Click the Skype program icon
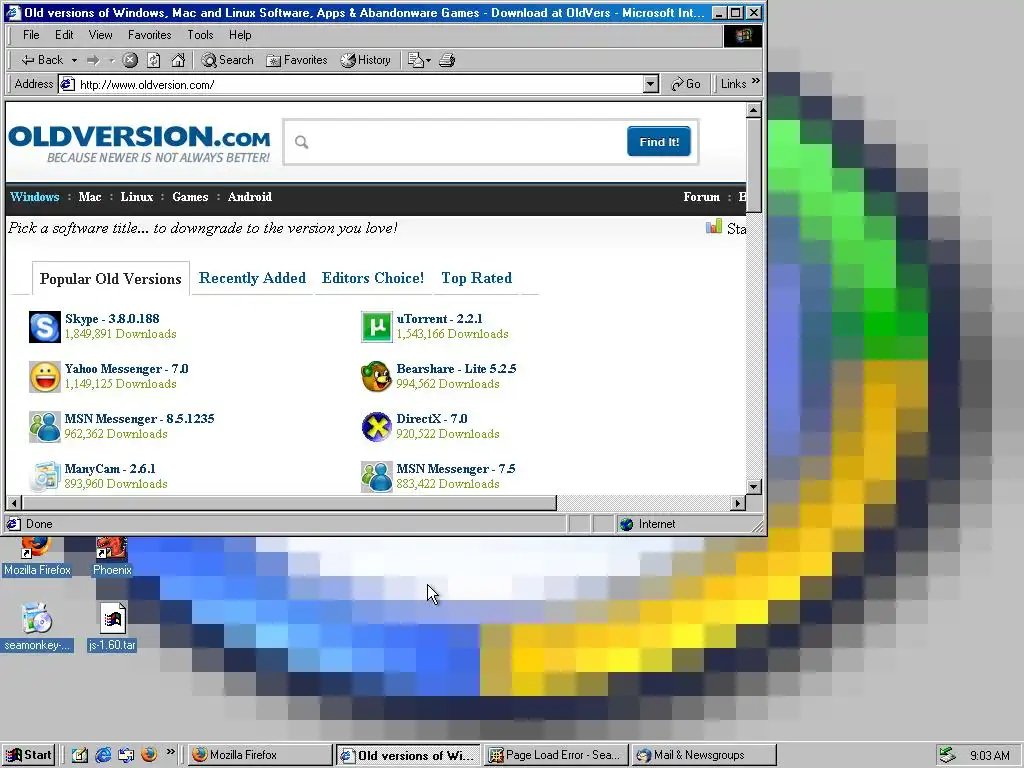1024x768 pixels. (x=45, y=327)
